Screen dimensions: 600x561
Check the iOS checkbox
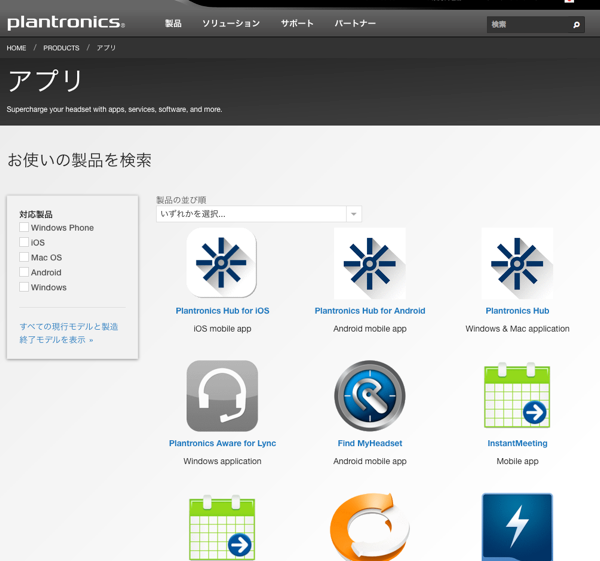[x=24, y=242]
